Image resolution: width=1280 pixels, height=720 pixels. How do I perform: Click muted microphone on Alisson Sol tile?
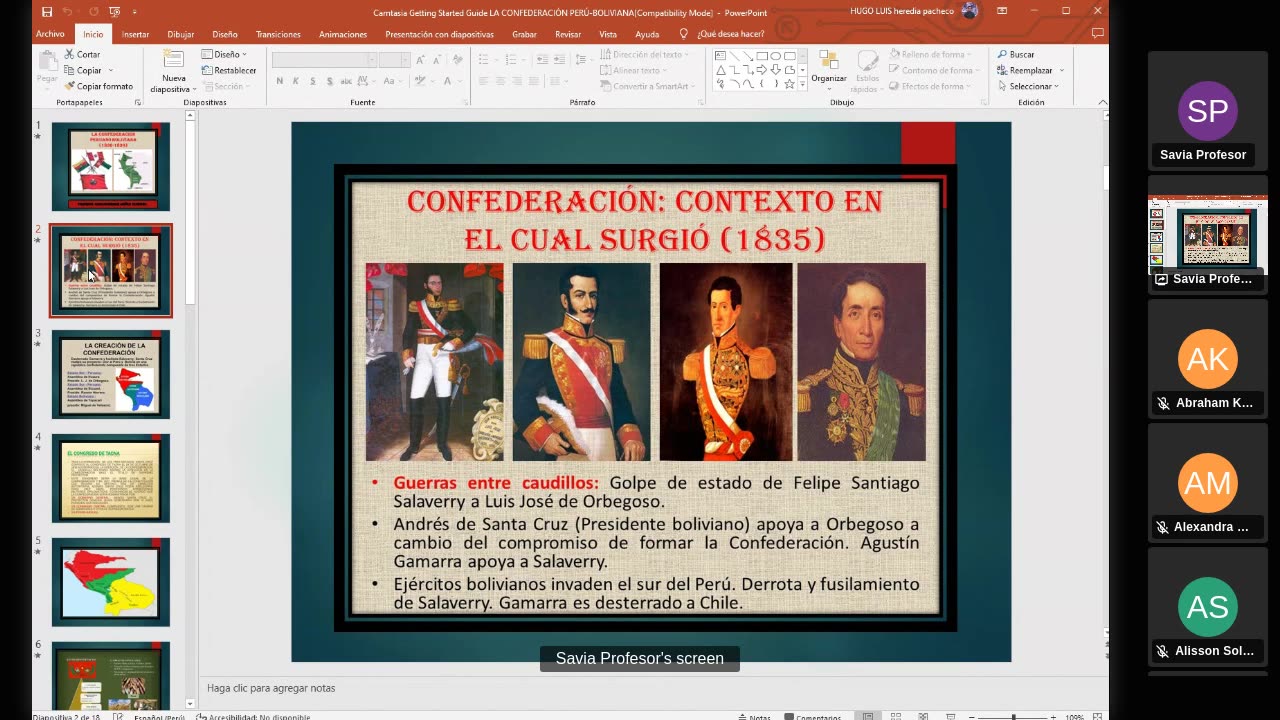(x=1163, y=651)
